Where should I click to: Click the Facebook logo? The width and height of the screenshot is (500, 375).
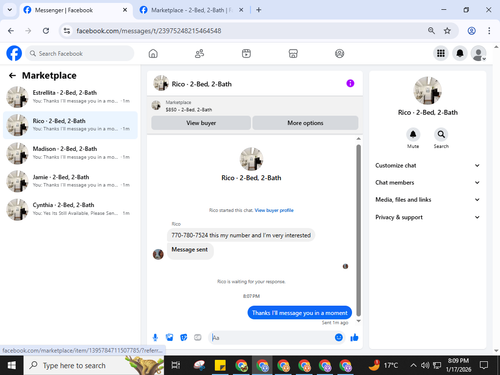14,53
